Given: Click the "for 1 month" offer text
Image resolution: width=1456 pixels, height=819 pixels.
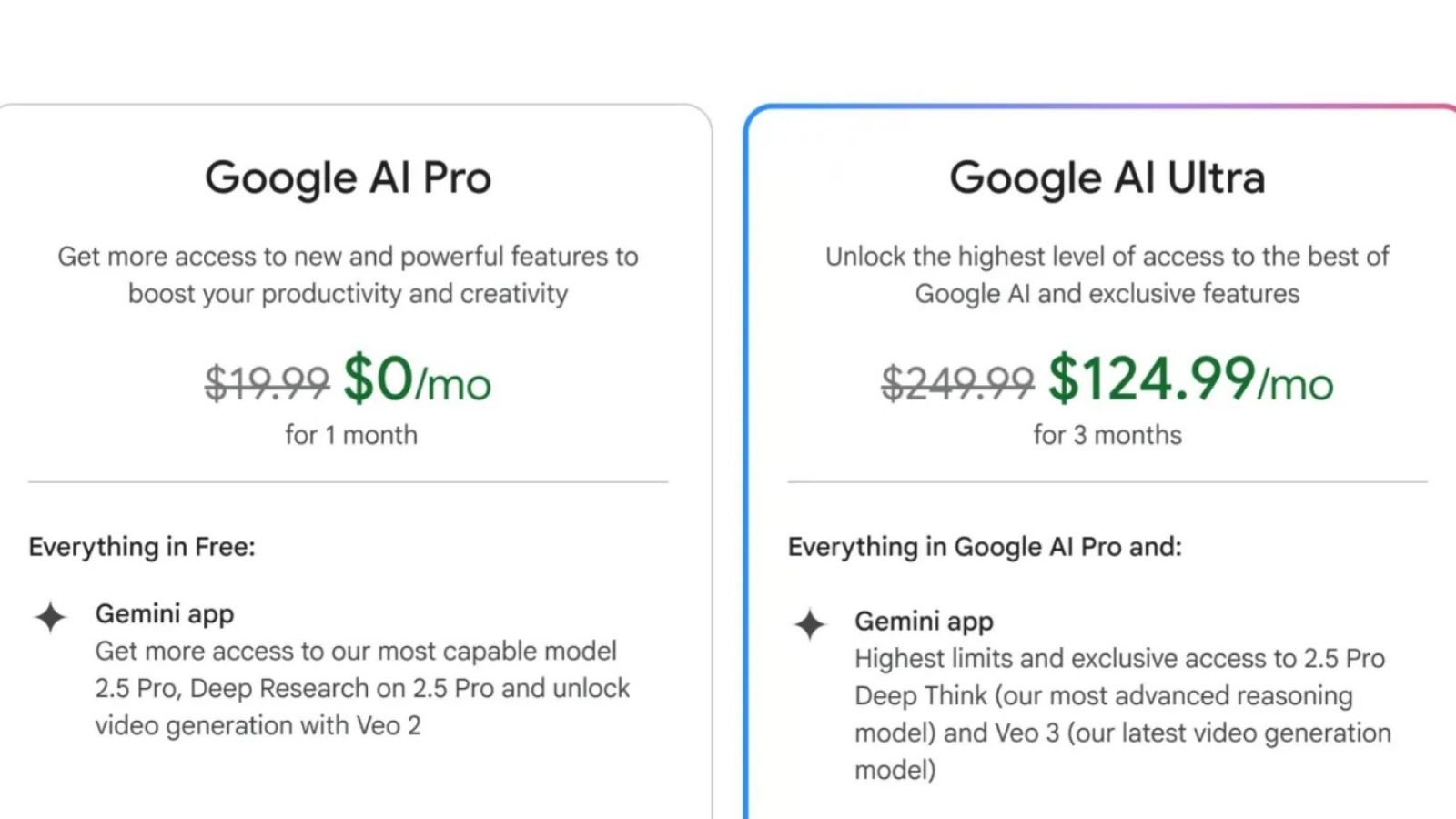Looking at the screenshot, I should (350, 435).
